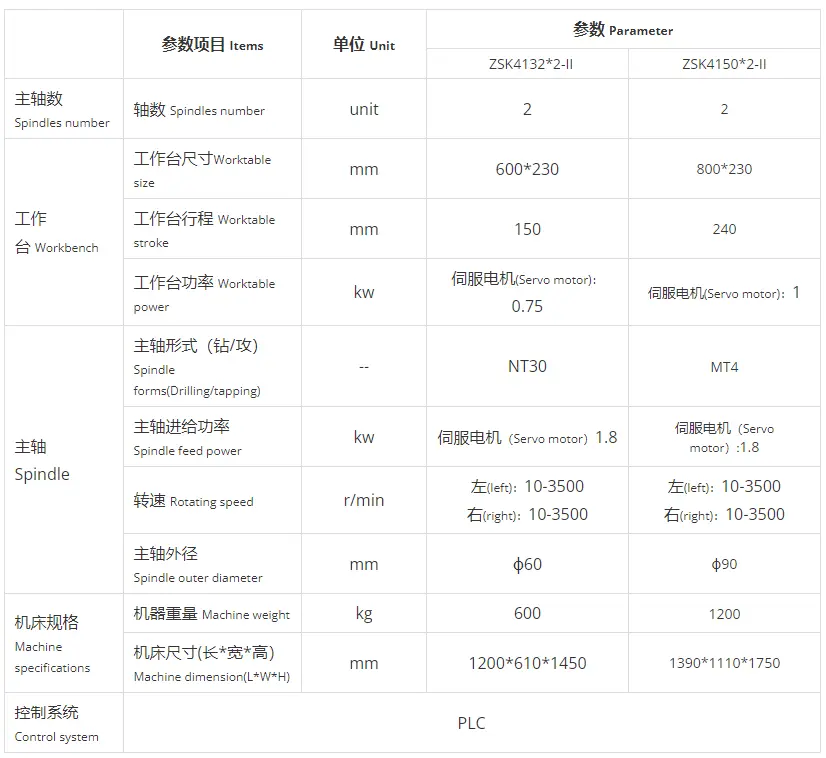Click the ZSK4132*2-II model column header
This screenshot has width=826, height=758.
pyautogui.click(x=527, y=64)
